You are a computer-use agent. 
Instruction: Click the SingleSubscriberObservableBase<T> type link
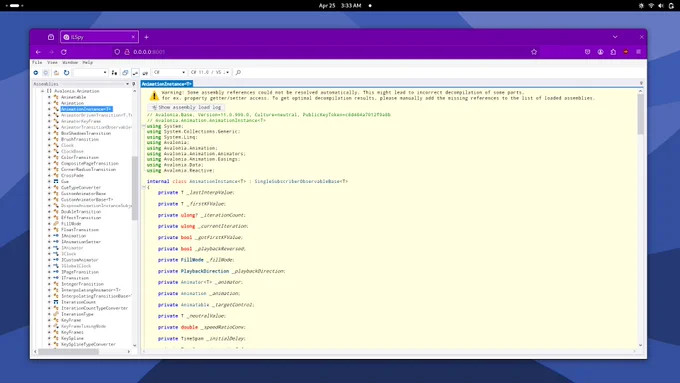click(301, 181)
